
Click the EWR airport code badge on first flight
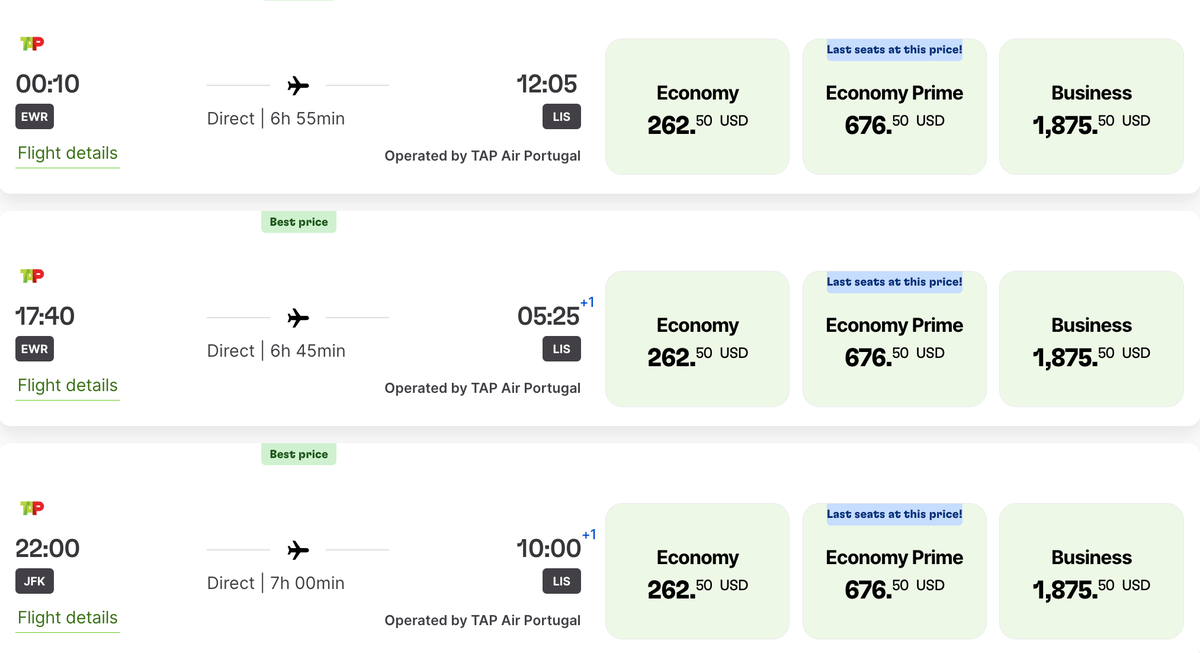click(34, 116)
